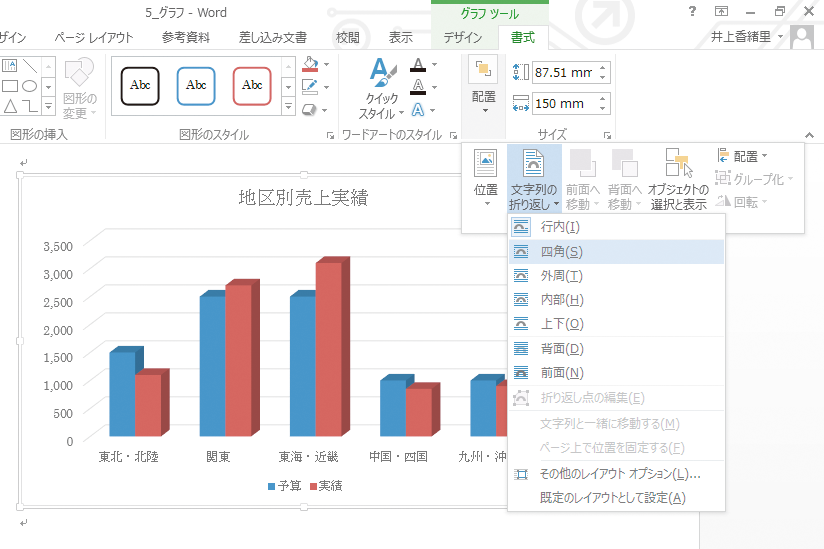Open the text effects dropdown arrow
The height and width of the screenshot is (549, 824).
coord(432,110)
